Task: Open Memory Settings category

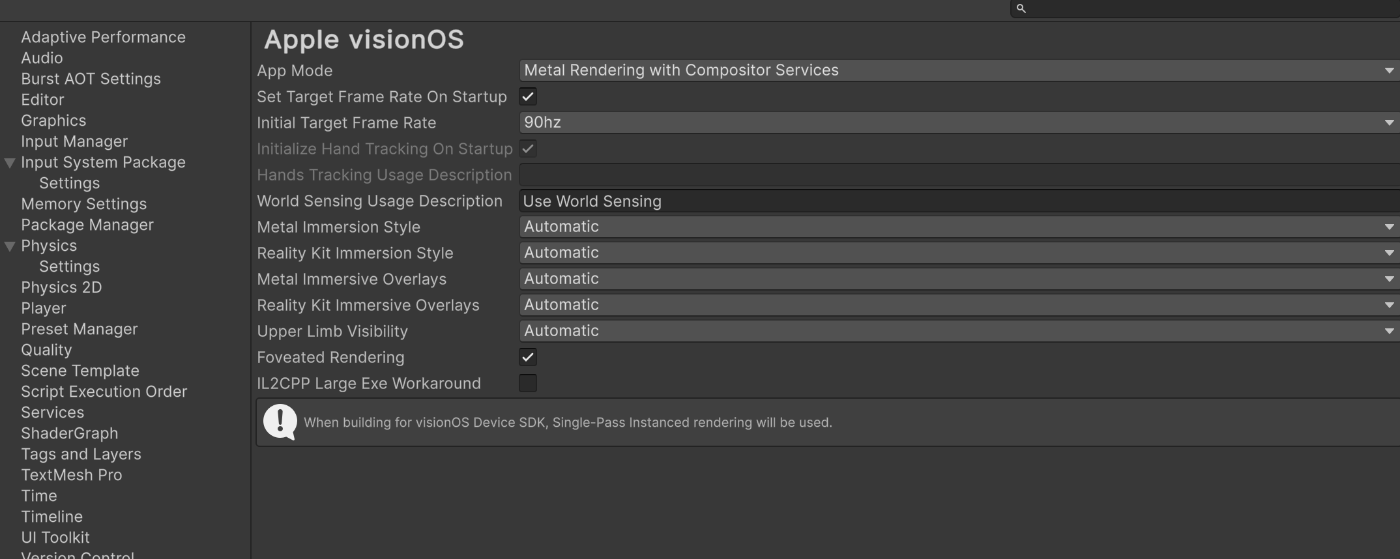Action: coord(84,204)
